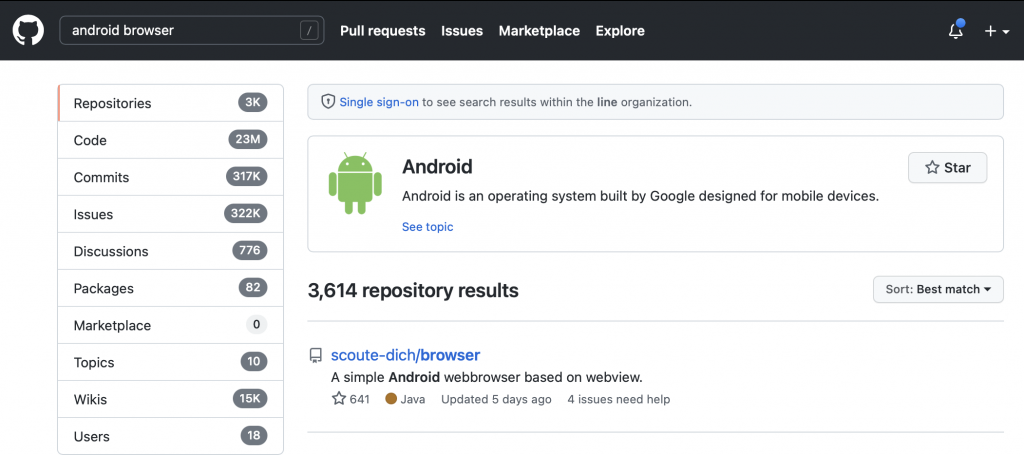Go to Marketplace in the top navigation
1024x455 pixels.
tap(539, 31)
